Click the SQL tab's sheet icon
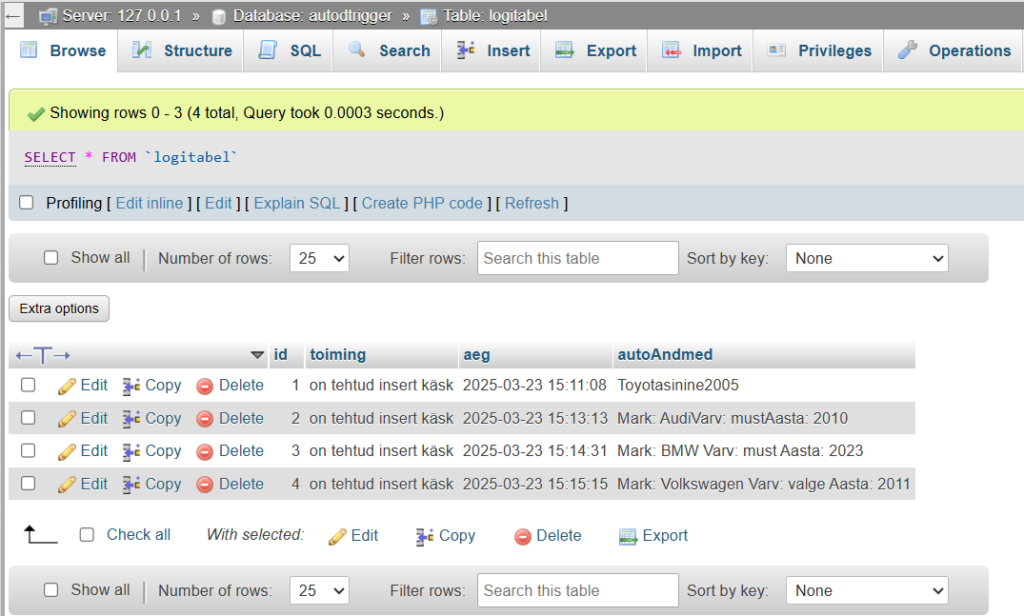This screenshot has height=616, width=1024. click(x=268, y=50)
